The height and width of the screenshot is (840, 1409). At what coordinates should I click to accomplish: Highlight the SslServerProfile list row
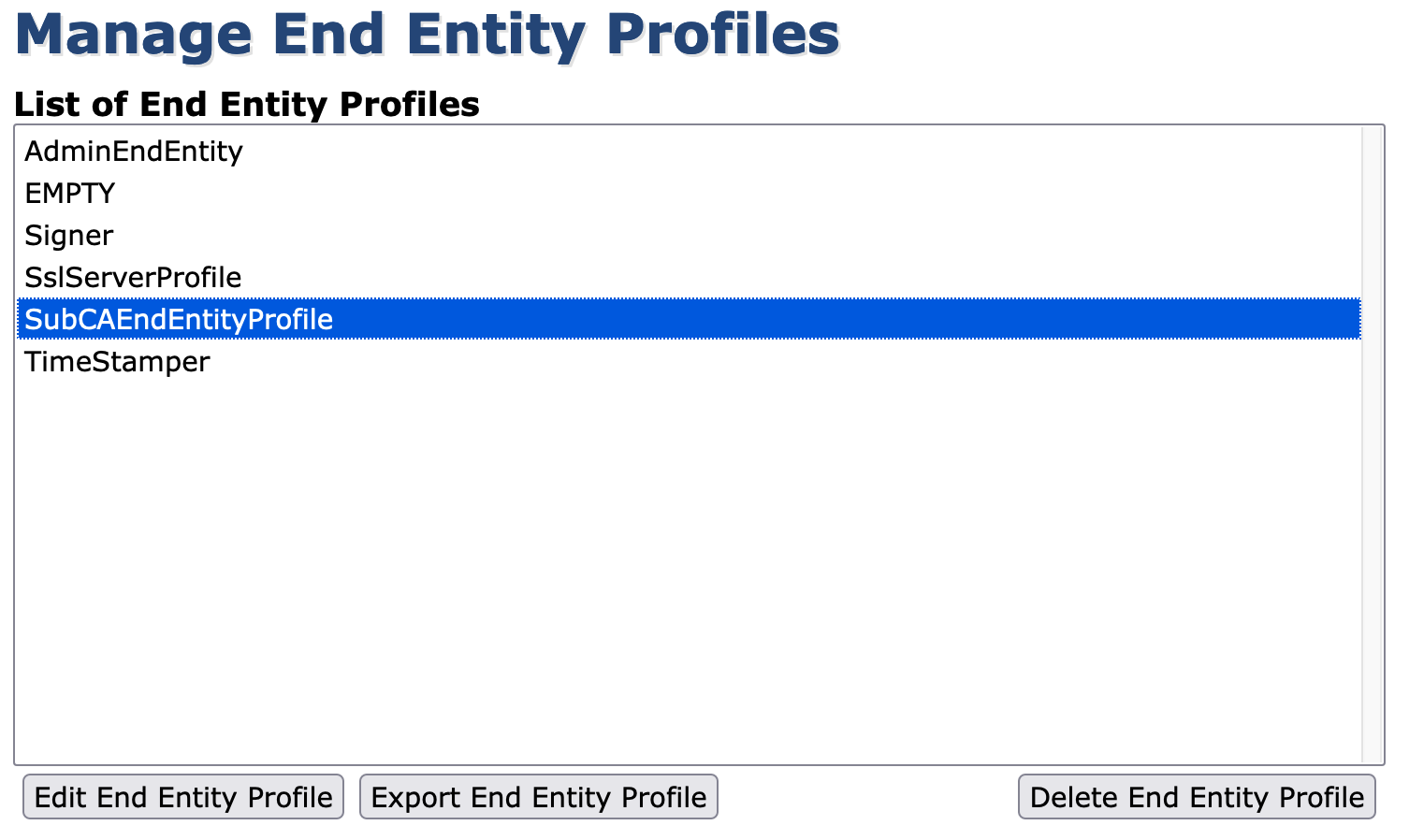pos(133,278)
